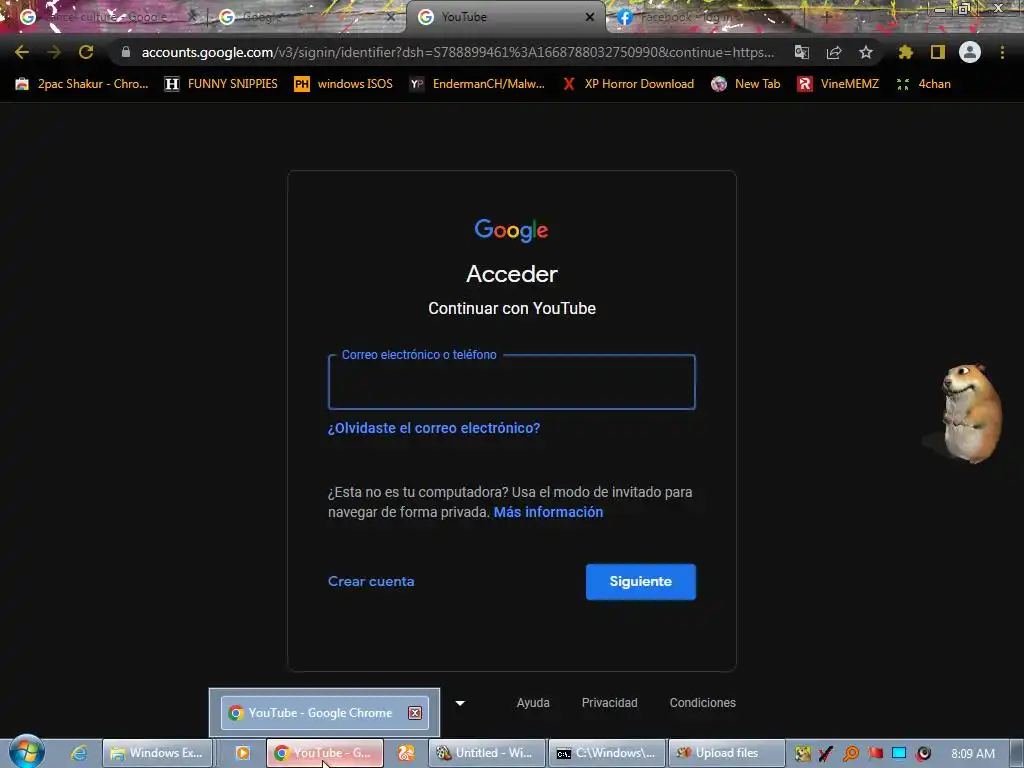Open the orange UC Browser taskbar icon
This screenshot has height=768, width=1024.
click(x=406, y=753)
